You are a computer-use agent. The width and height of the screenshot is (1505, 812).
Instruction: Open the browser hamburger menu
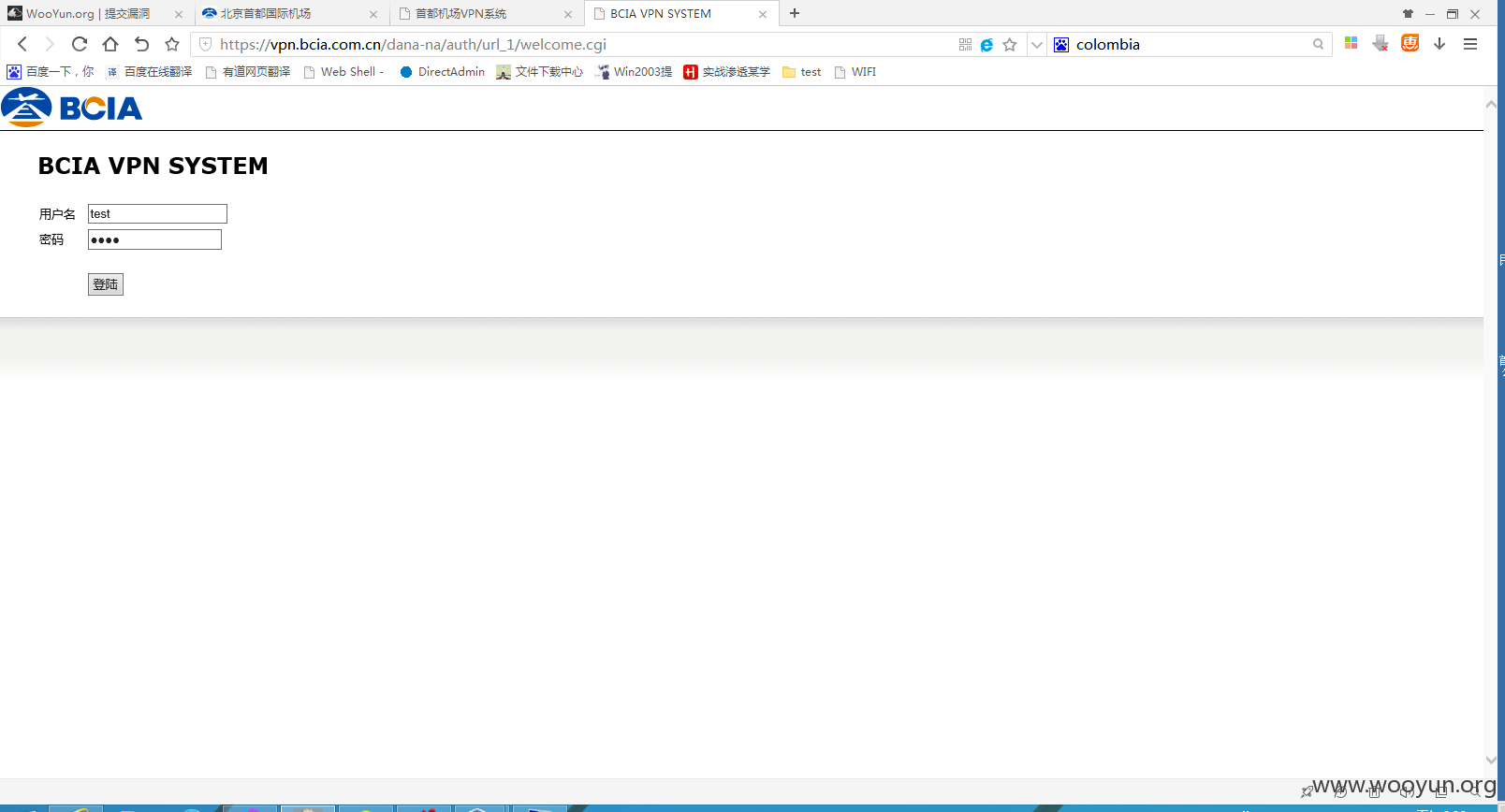pyautogui.click(x=1470, y=44)
